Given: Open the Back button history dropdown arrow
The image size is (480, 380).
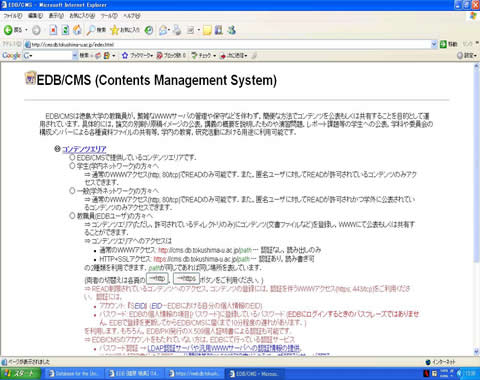Looking at the screenshot, I should pyautogui.click(x=26, y=30).
